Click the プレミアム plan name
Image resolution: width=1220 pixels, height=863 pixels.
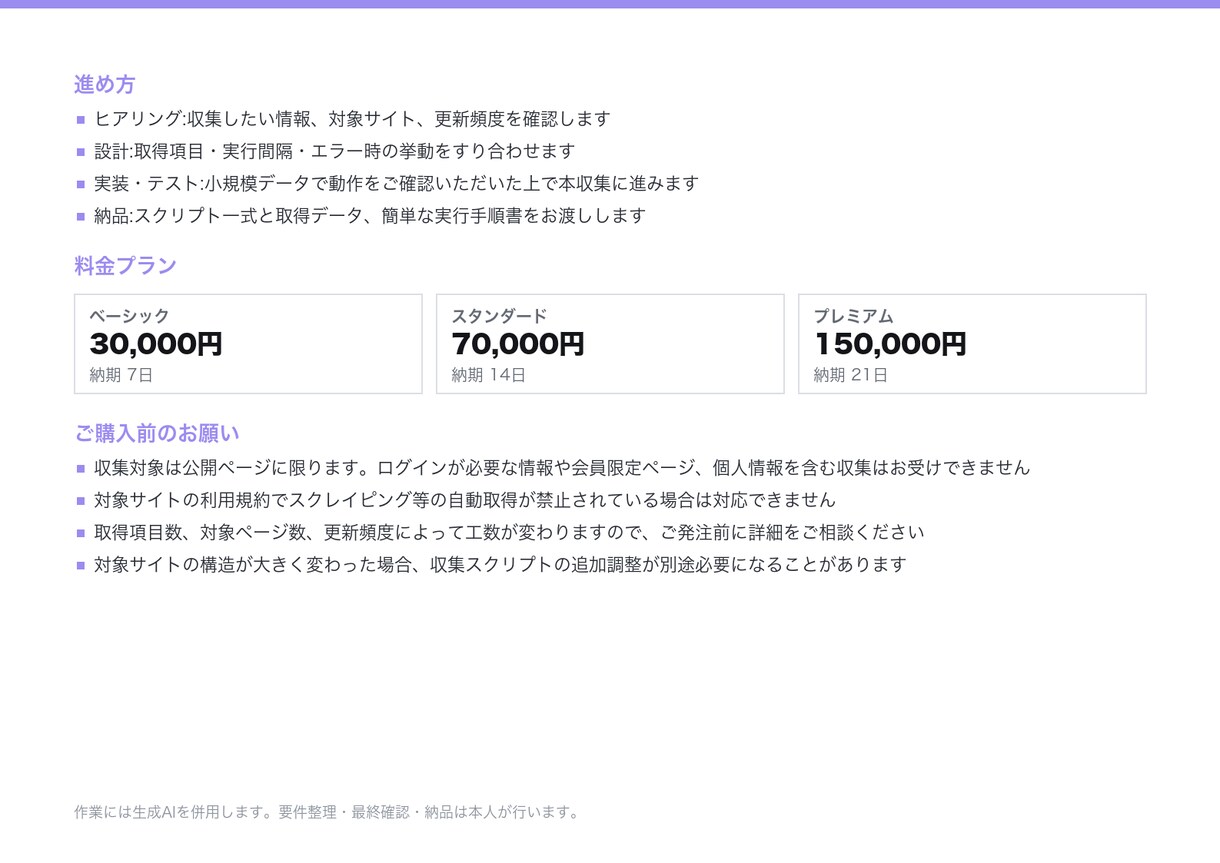853,316
